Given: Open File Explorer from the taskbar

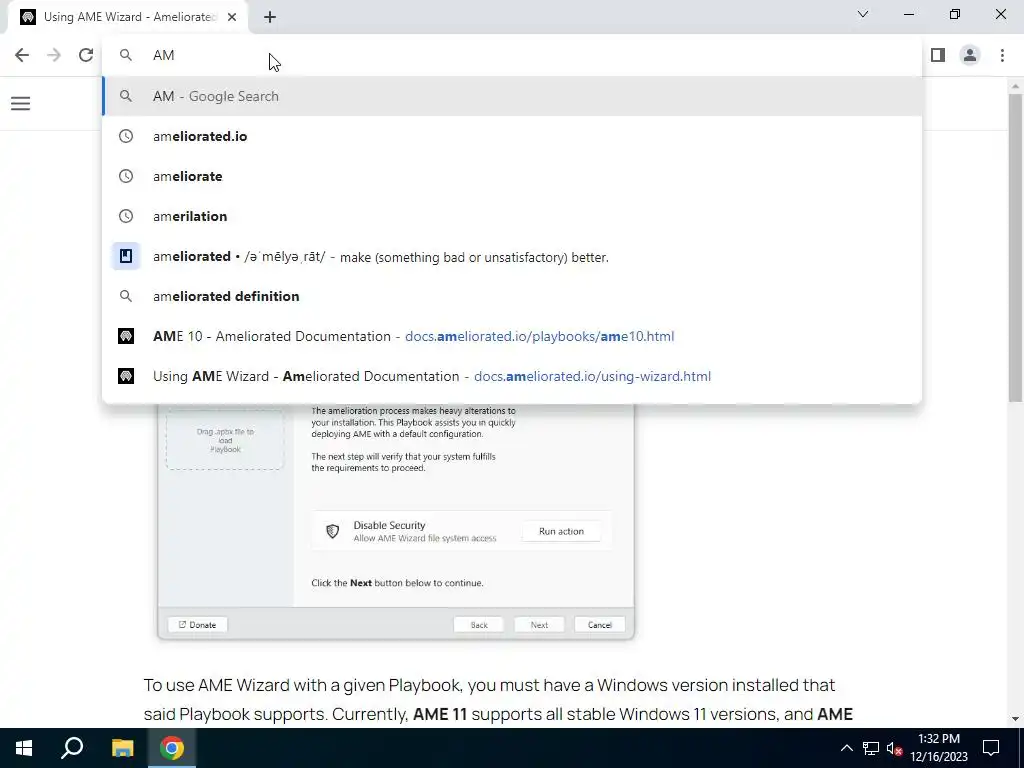Looking at the screenshot, I should coord(122,748).
